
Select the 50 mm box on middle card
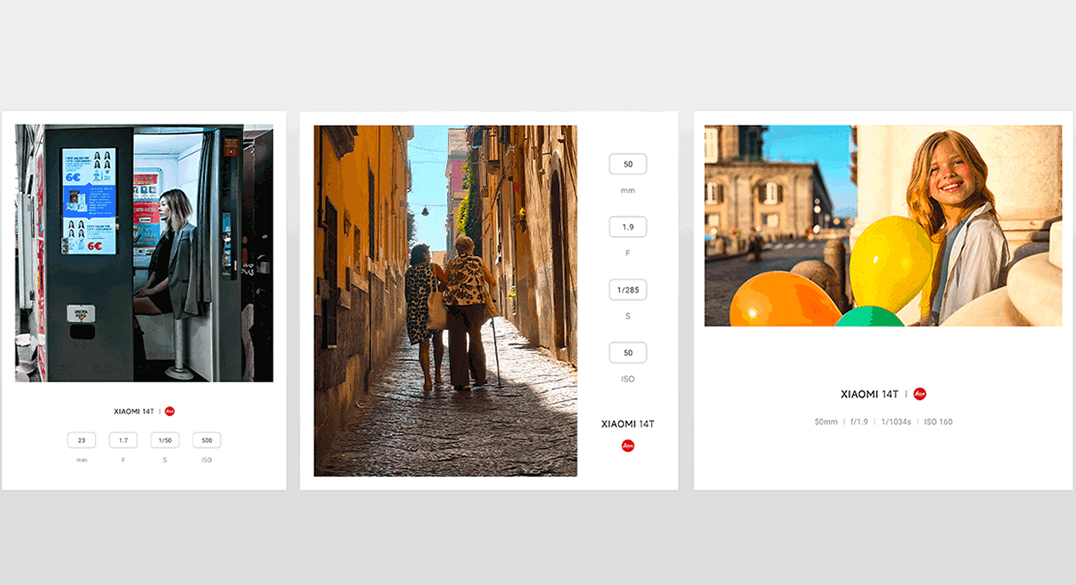(627, 164)
